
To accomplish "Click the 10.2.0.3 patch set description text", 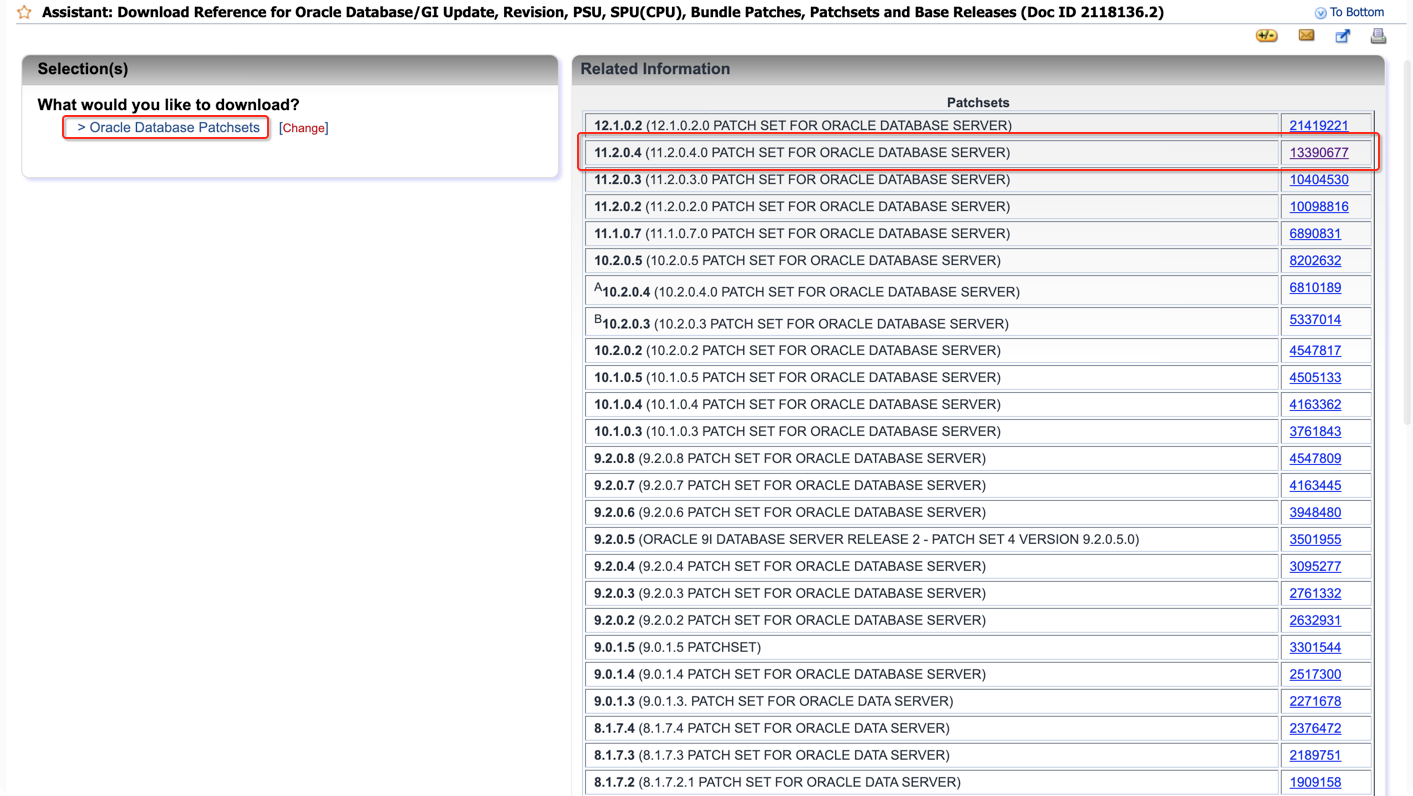I will point(801,323).
